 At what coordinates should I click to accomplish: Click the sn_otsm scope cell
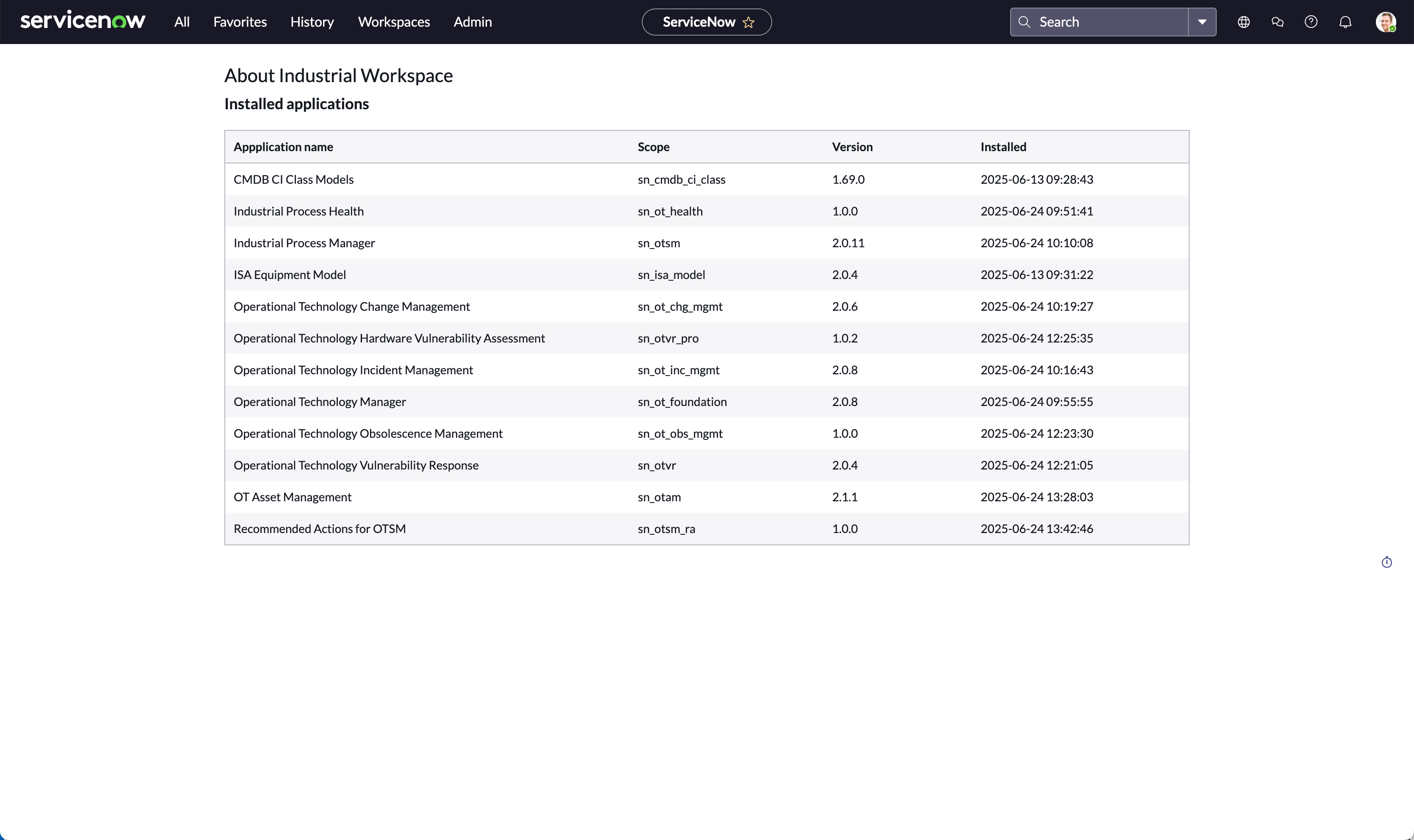click(659, 243)
